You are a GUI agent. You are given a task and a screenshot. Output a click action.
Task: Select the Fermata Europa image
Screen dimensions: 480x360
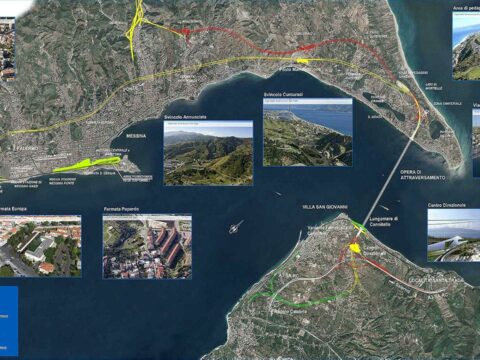pyautogui.click(x=40, y=246)
